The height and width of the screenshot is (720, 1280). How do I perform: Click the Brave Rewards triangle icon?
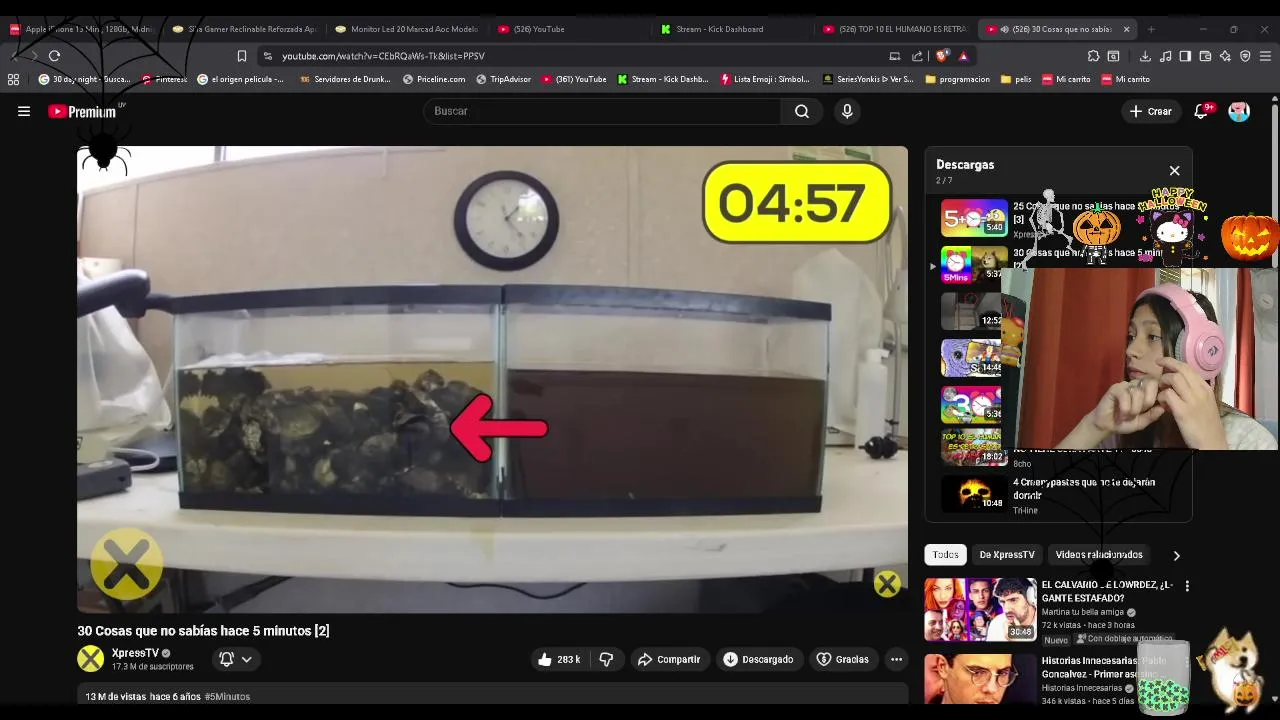point(963,56)
